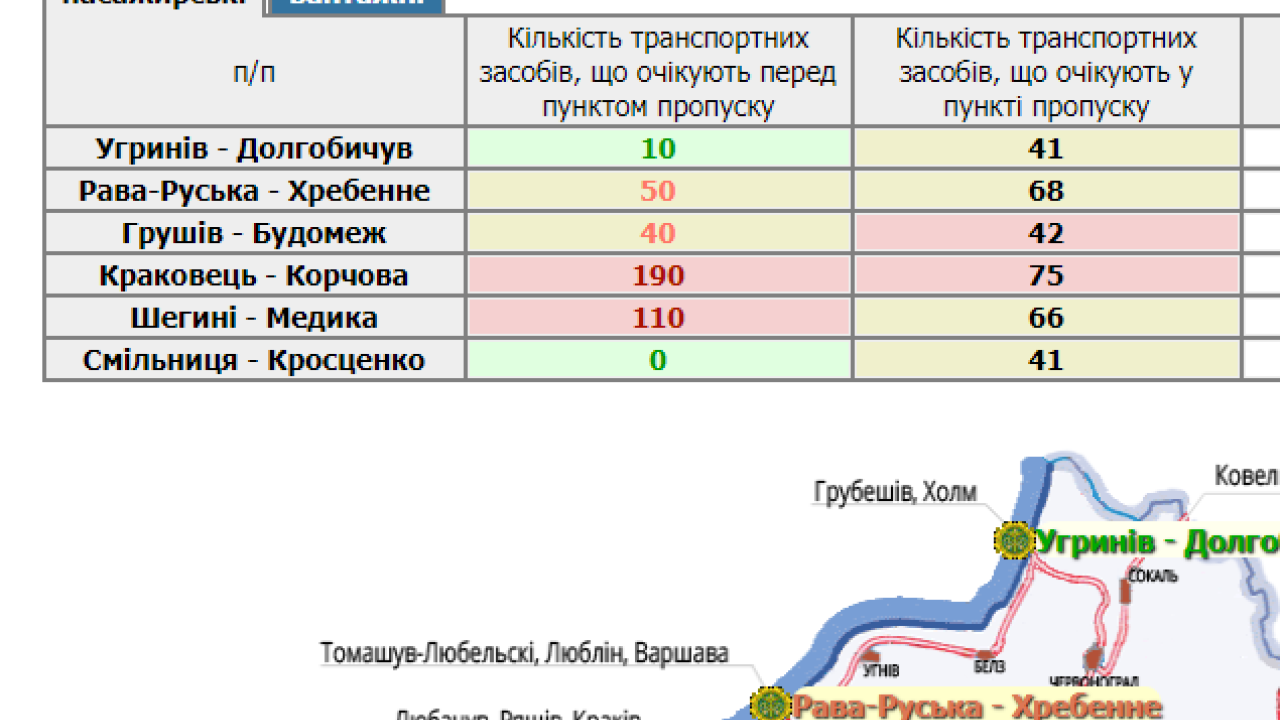Click the п/п column header

(x=254, y=72)
